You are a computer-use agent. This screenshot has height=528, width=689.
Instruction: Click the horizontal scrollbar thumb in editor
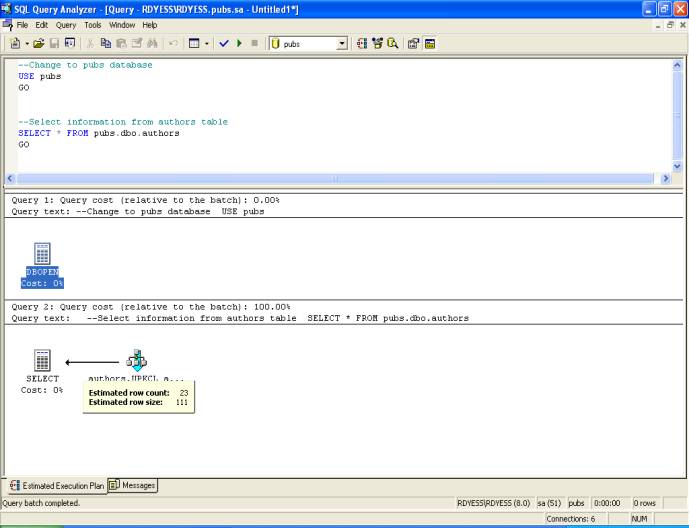pyautogui.click(x=335, y=178)
